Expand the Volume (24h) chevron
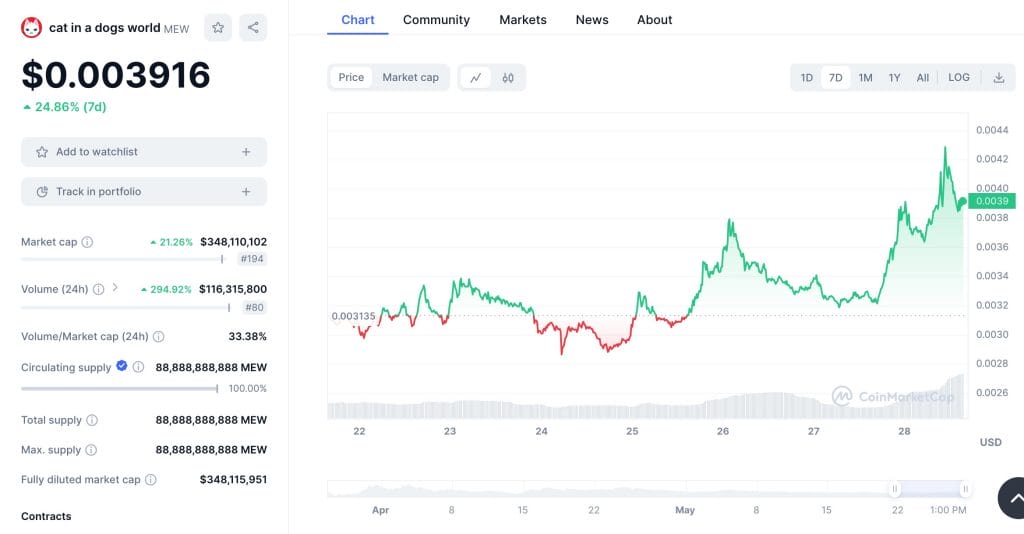Image resolution: width=1024 pixels, height=534 pixels. point(115,288)
